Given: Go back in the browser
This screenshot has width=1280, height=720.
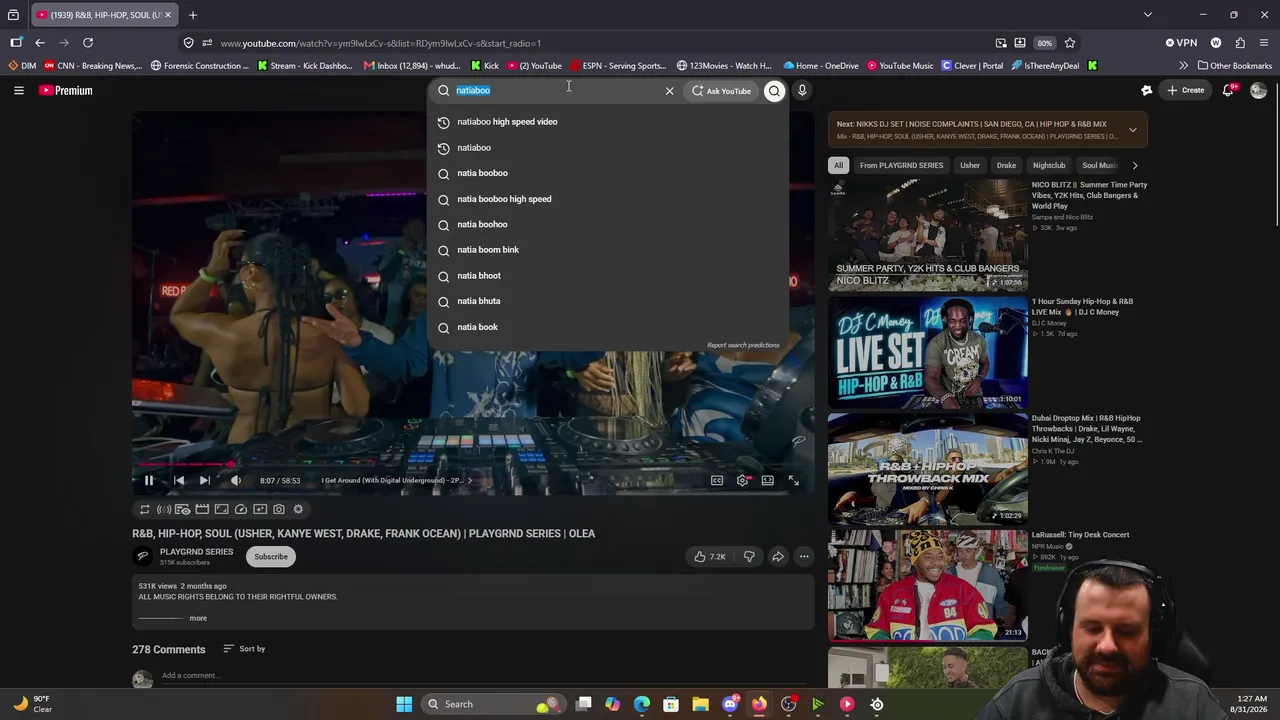Looking at the screenshot, I should tap(40, 43).
